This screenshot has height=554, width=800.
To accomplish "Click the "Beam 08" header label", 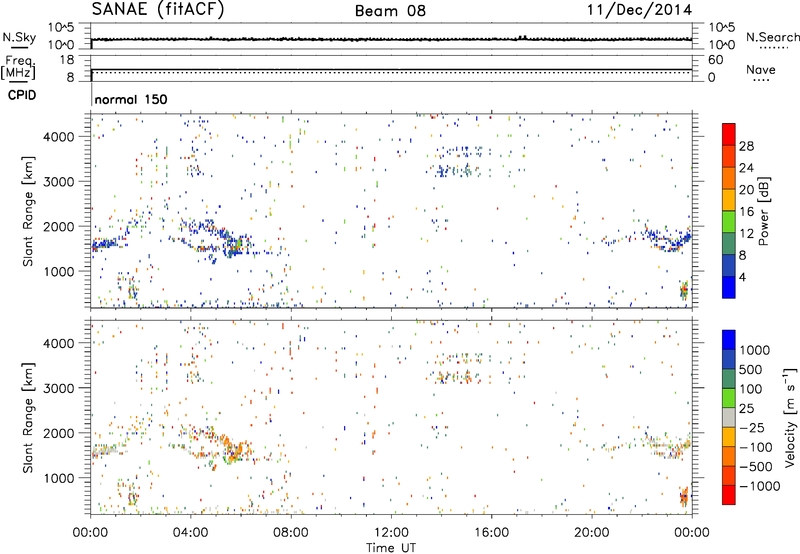I will pos(390,11).
